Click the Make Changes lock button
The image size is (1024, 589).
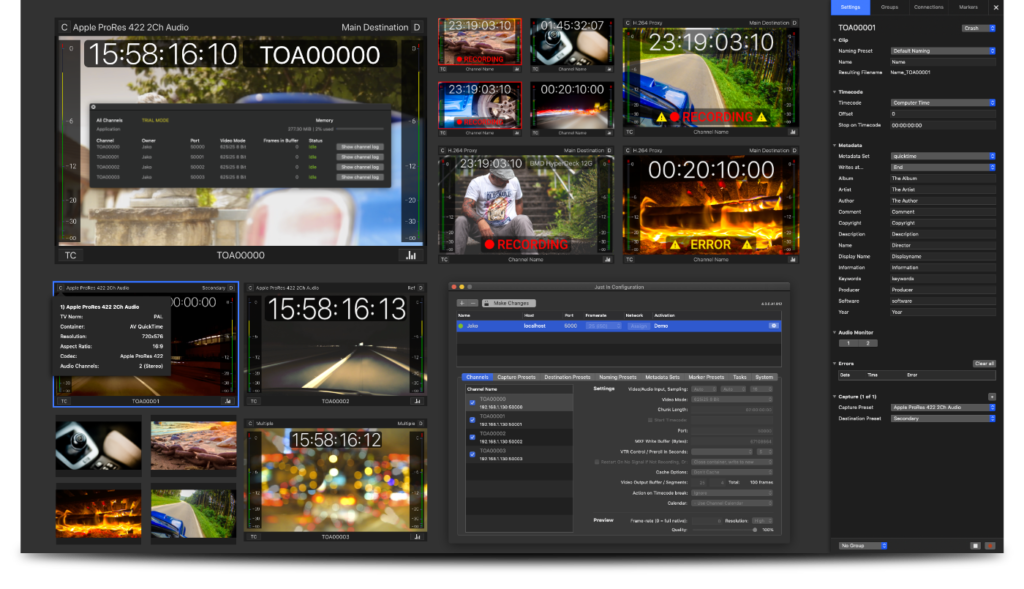pos(509,303)
